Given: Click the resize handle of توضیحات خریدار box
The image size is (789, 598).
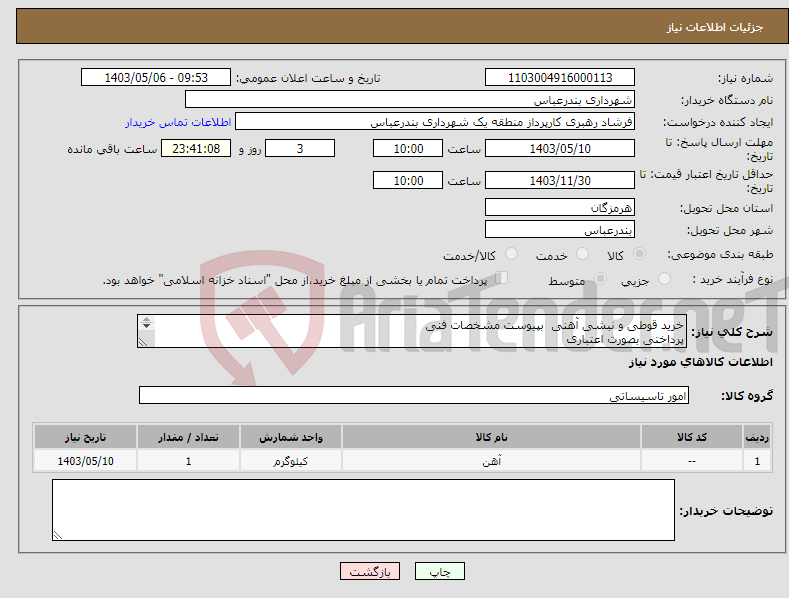Looking at the screenshot, I should click(x=57, y=536).
